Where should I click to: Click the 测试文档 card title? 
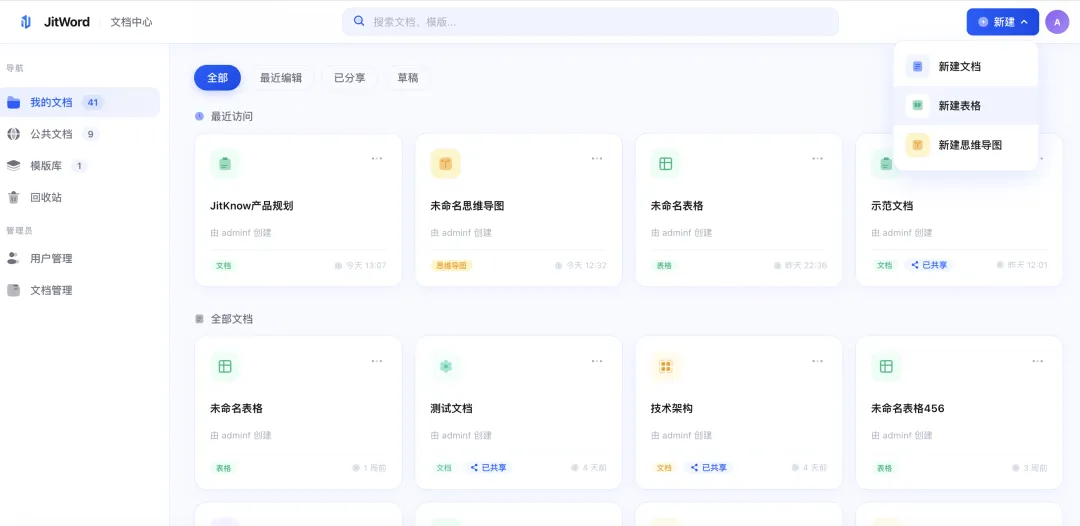451,408
